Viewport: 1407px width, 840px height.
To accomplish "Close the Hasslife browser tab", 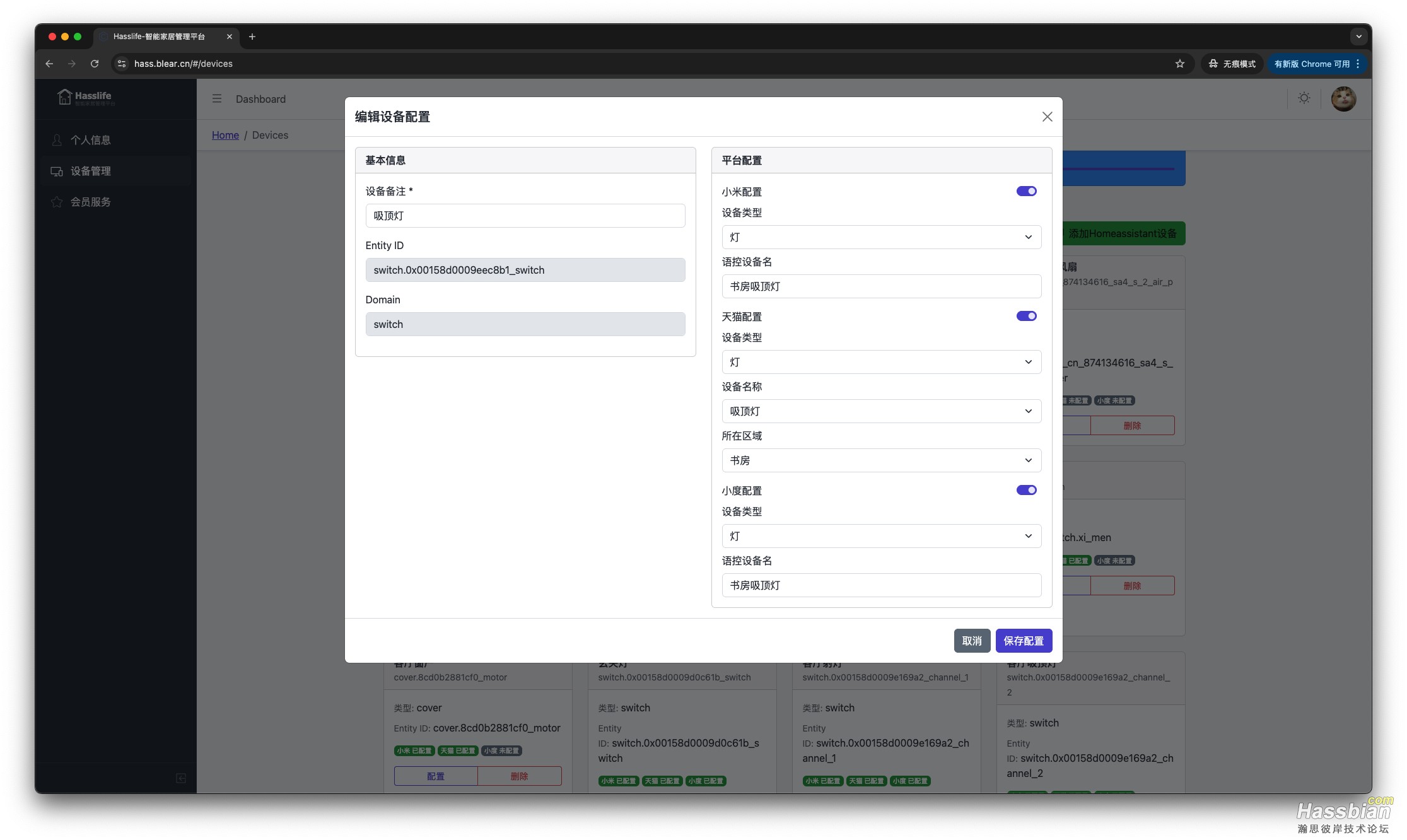I will coord(230,37).
